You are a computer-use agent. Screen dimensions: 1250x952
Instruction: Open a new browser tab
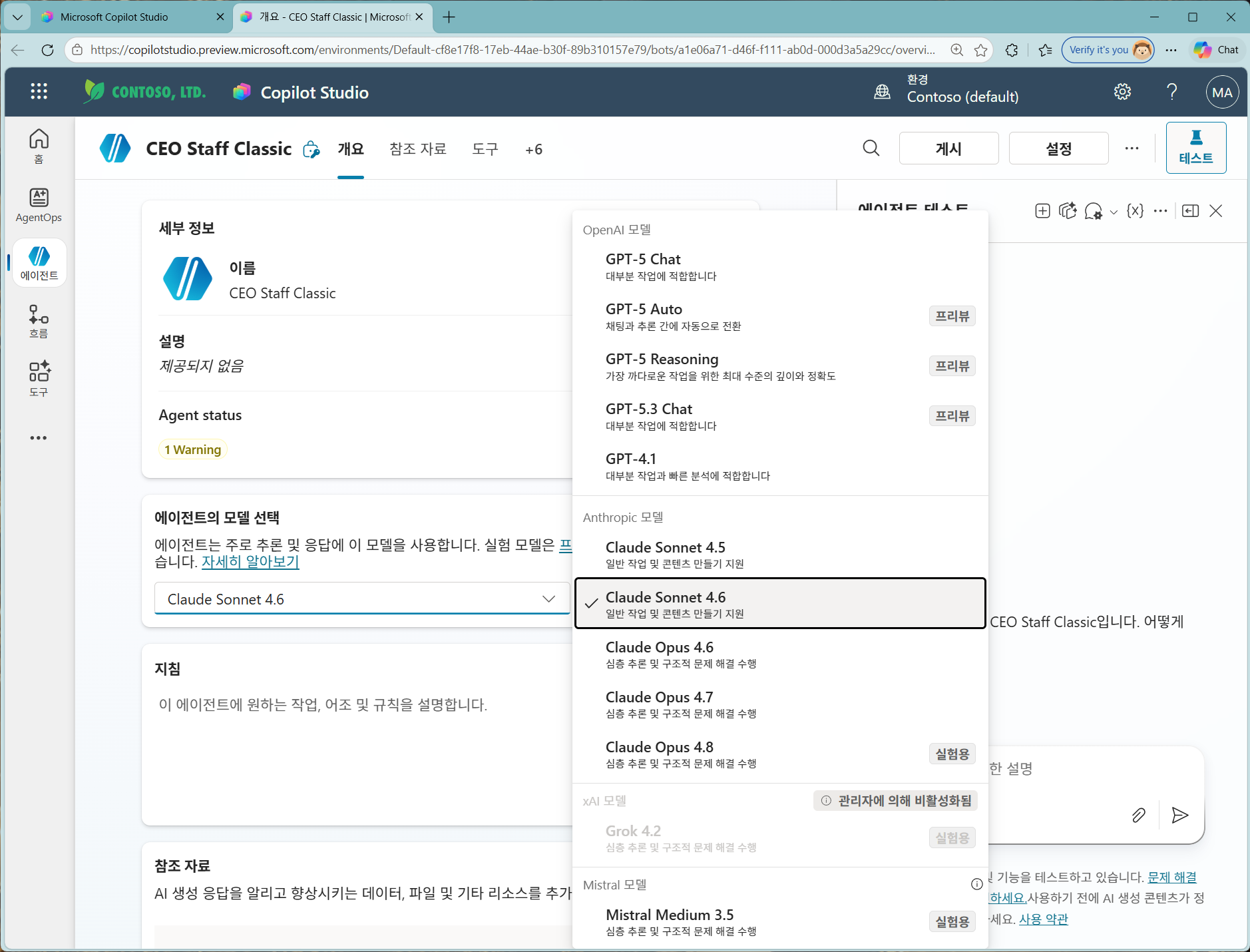tap(449, 17)
